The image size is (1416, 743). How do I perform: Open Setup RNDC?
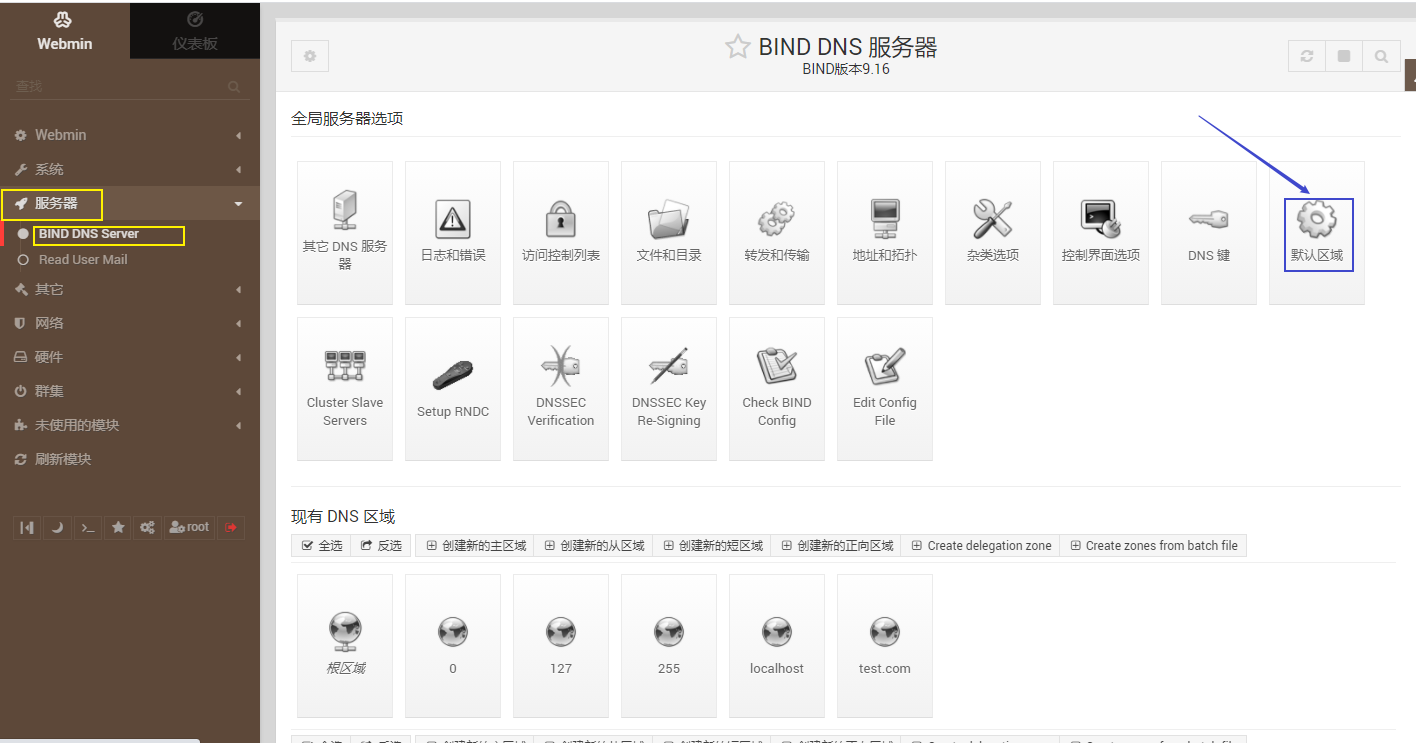coord(453,389)
